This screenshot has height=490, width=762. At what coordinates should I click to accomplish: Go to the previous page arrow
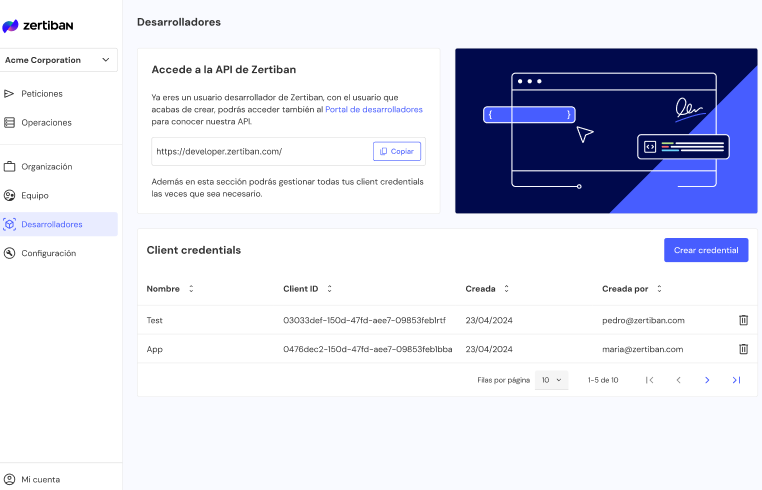pyautogui.click(x=678, y=380)
